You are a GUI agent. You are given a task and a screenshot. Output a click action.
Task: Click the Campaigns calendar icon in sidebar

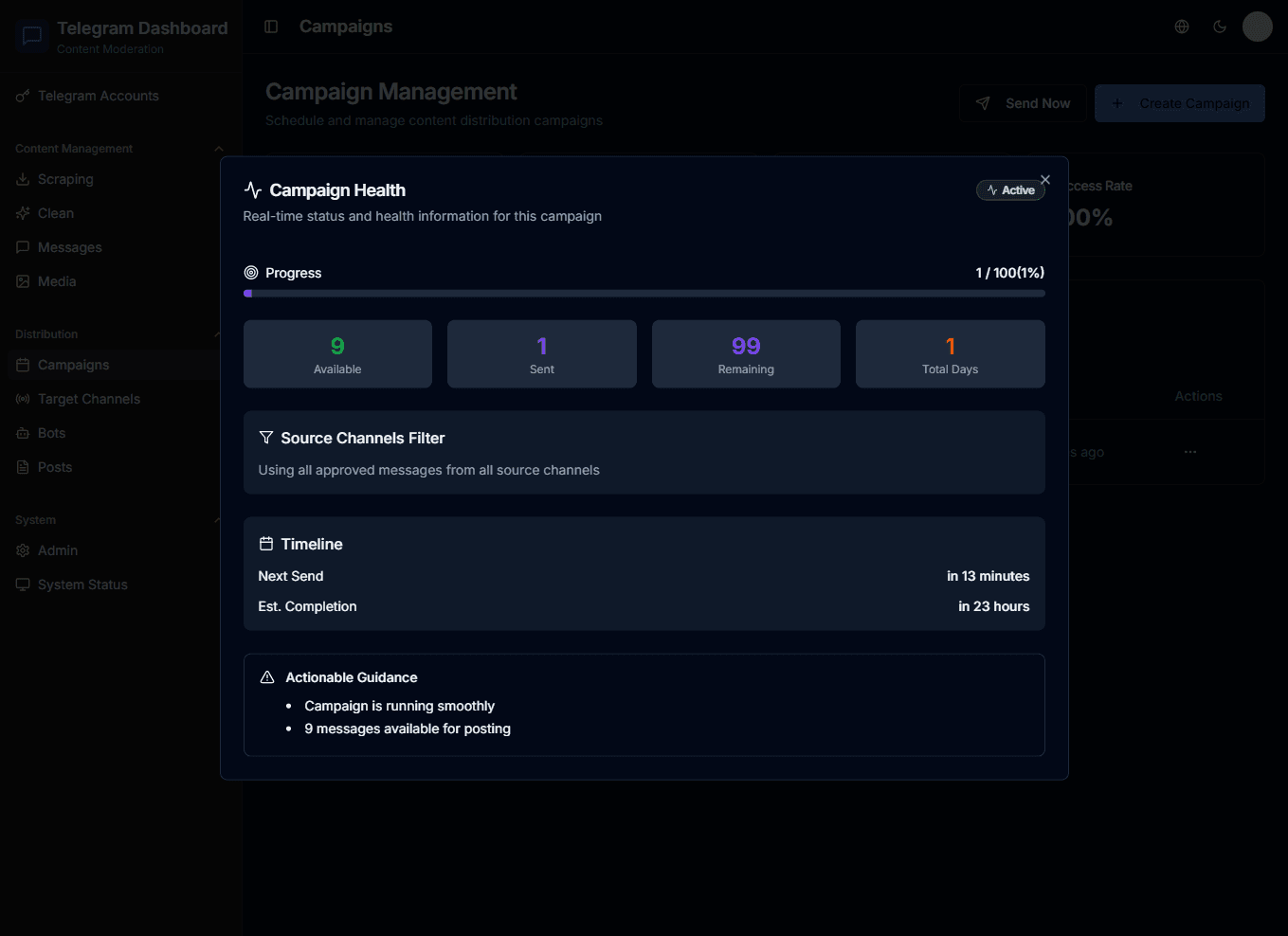(23, 365)
